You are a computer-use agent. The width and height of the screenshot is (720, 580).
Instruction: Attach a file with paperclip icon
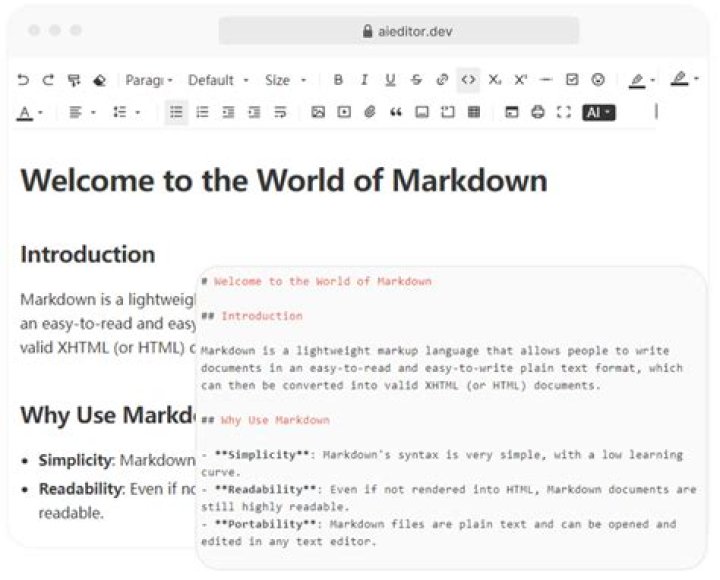pyautogui.click(x=370, y=113)
